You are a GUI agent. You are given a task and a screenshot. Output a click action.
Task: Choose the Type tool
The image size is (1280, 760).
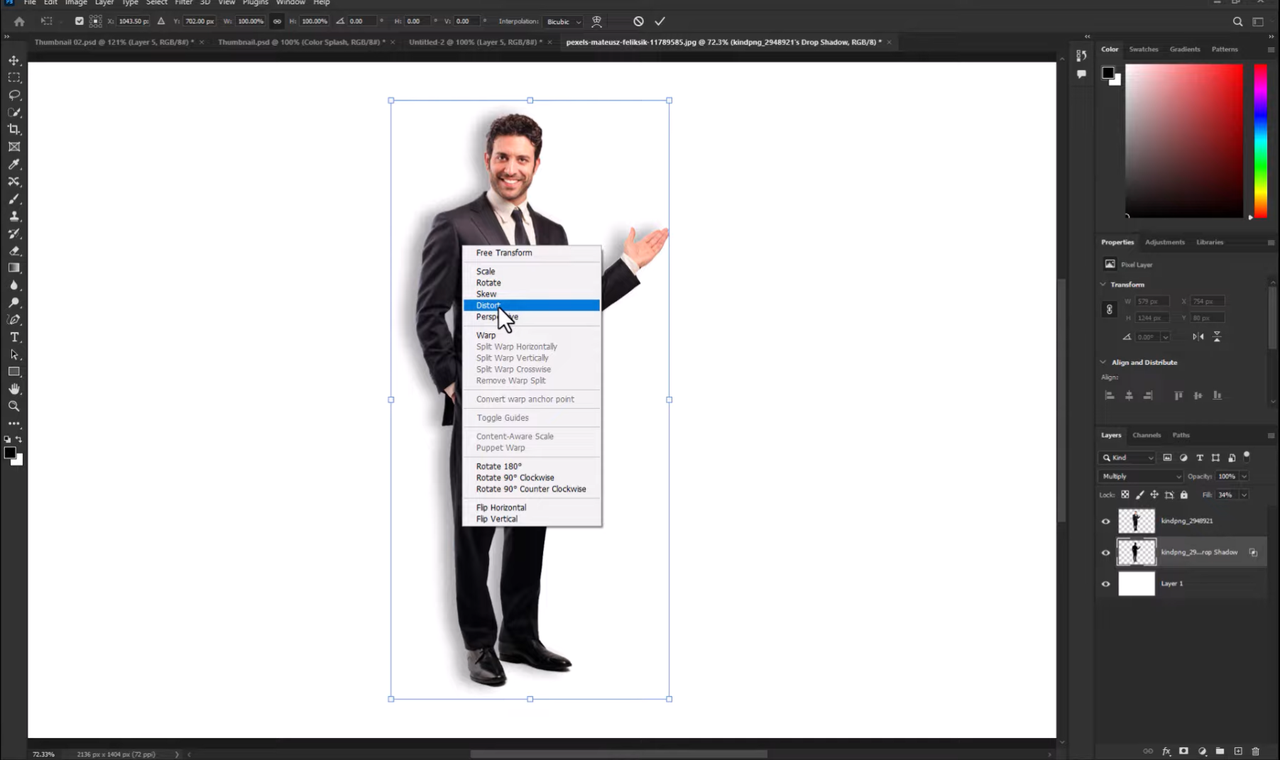14,338
